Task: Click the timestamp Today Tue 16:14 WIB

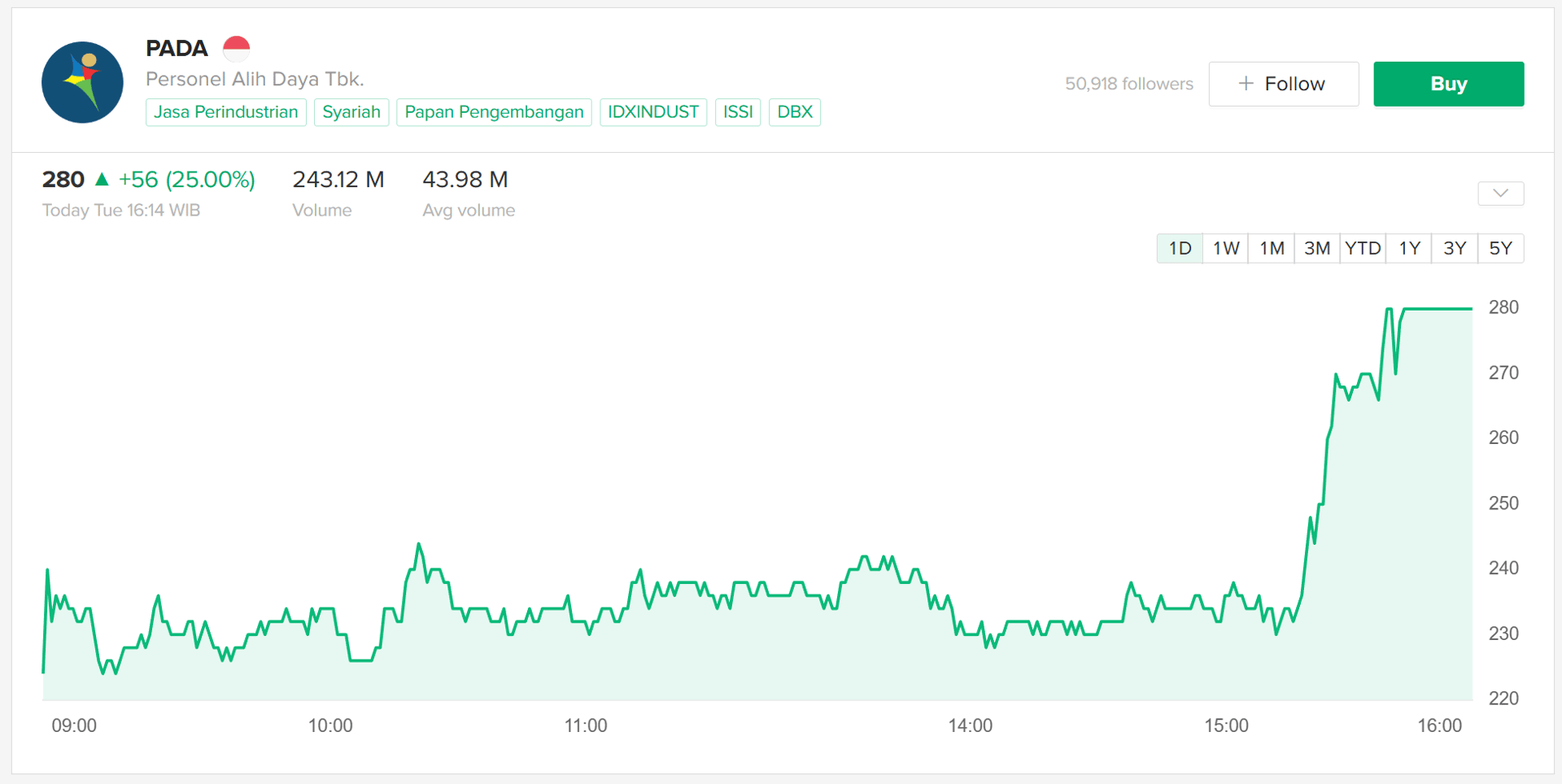Action: (x=121, y=211)
